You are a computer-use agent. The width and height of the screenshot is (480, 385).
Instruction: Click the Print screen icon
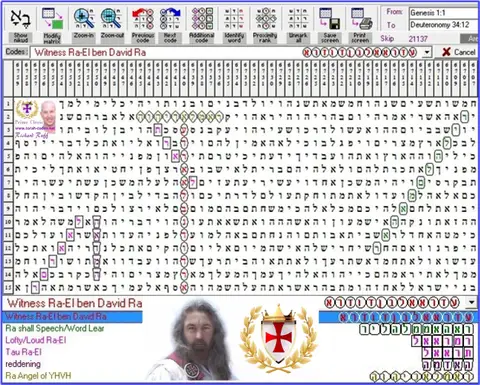(361, 19)
